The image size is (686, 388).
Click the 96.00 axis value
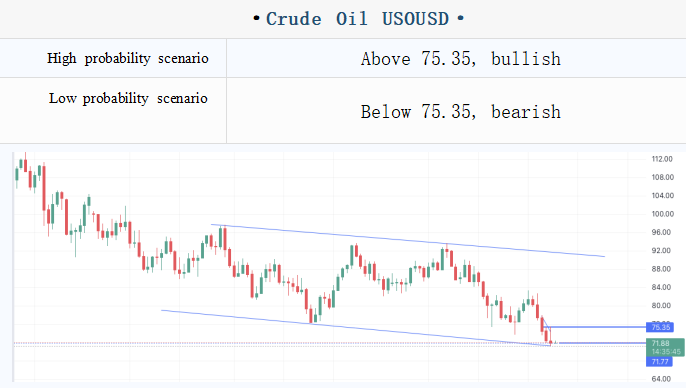click(x=661, y=232)
